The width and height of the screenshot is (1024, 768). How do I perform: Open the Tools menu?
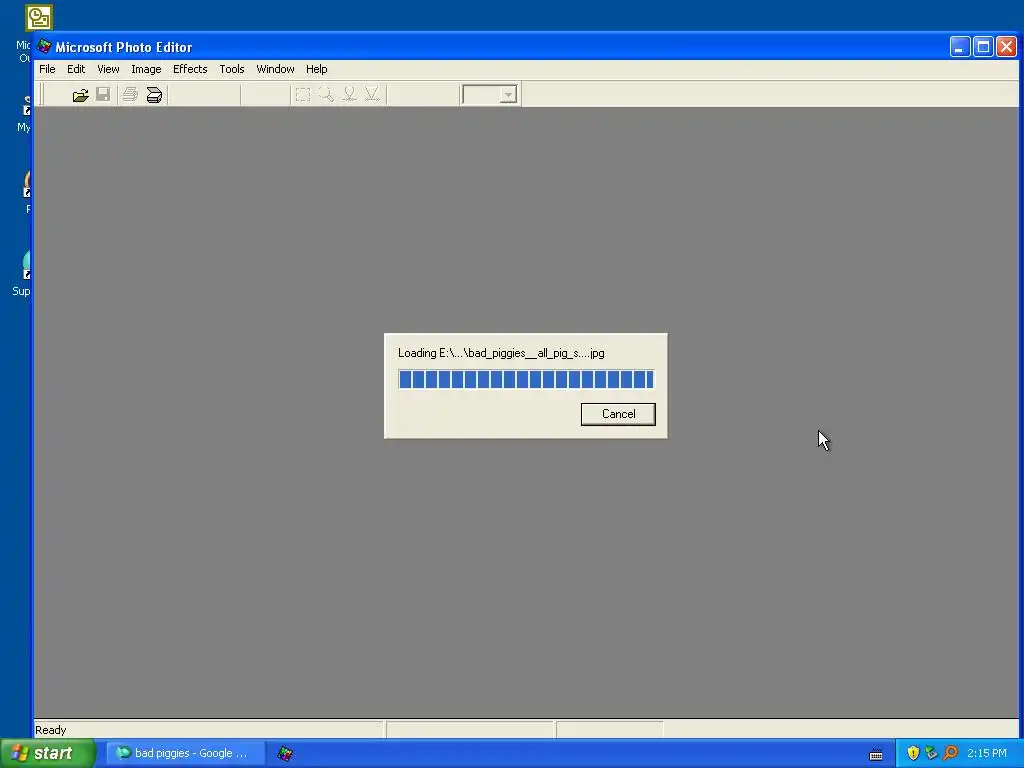pos(232,69)
